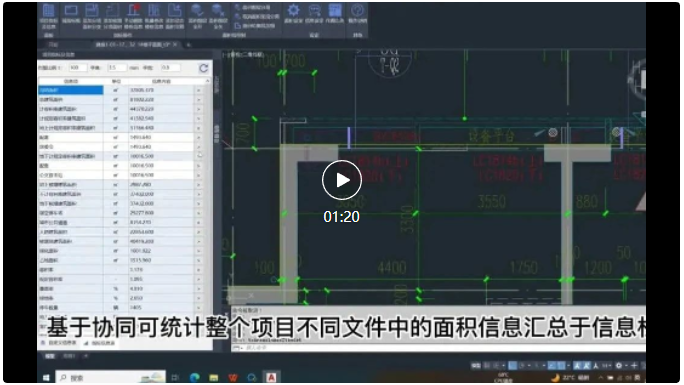Click the magnifier globe check icon in ribbon
684x385 pixels.
(x=197, y=10)
